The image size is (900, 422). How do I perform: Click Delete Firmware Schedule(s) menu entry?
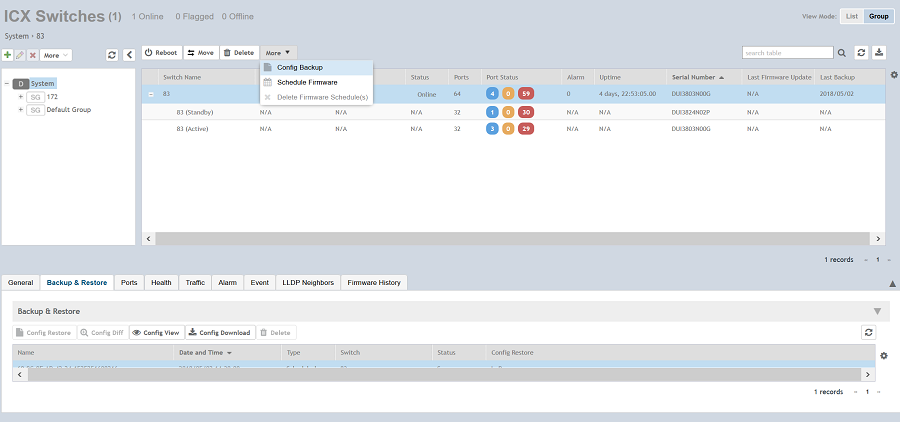coord(317,97)
